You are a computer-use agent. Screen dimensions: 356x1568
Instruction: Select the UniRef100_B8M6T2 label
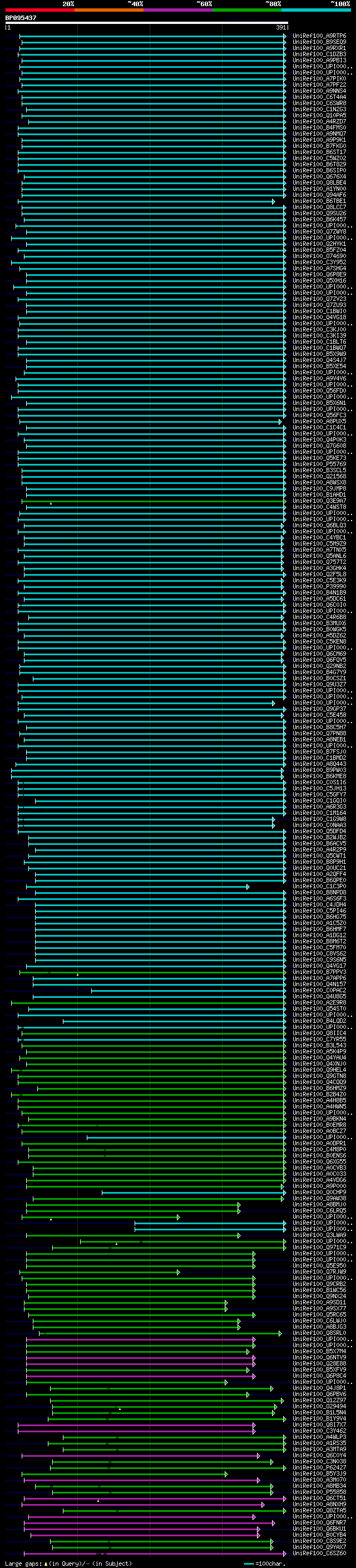click(319, 941)
